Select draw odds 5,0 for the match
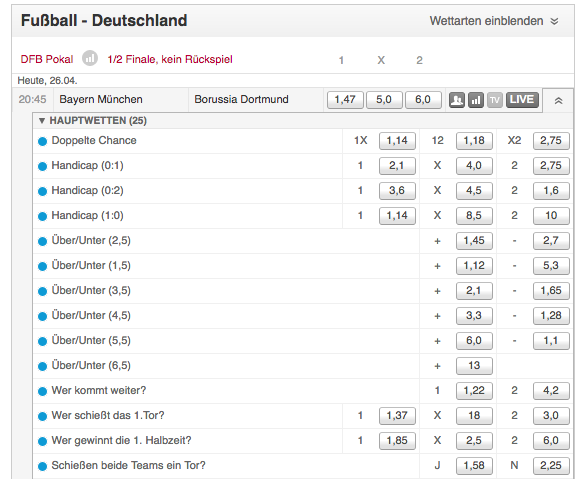This screenshot has width=586, height=479. tap(384, 100)
